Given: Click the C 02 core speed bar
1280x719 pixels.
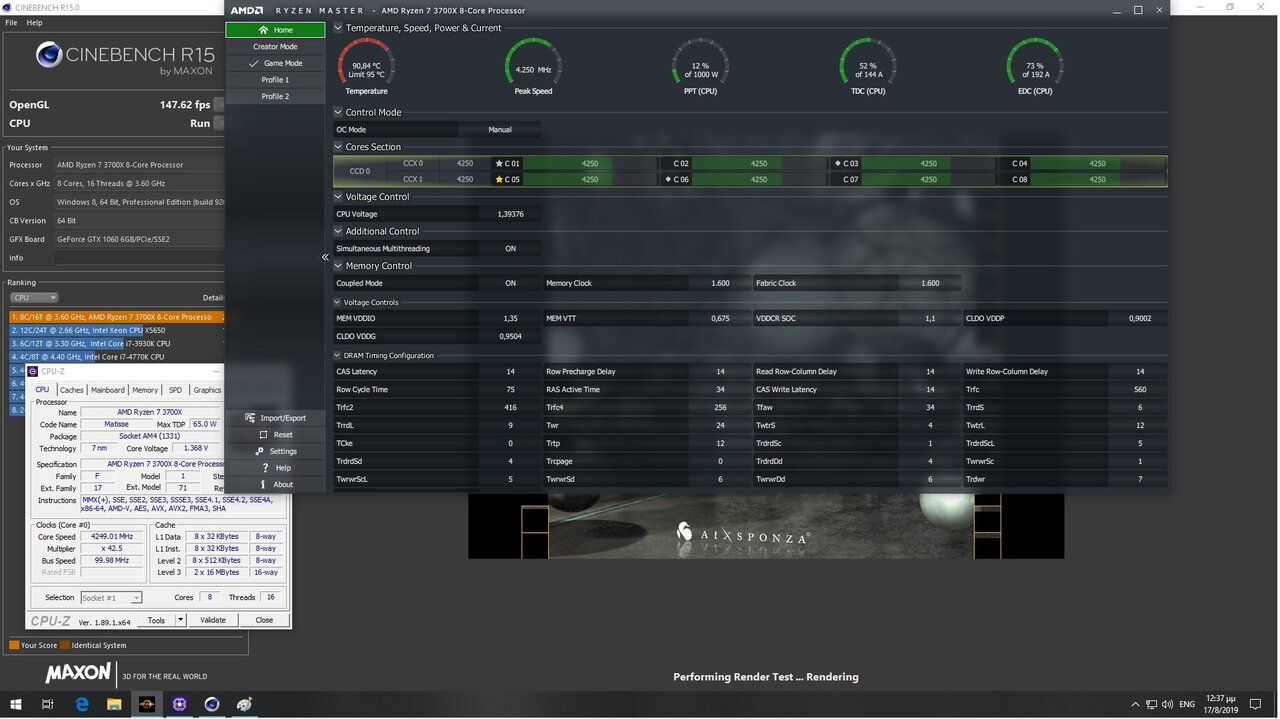Looking at the screenshot, I should tap(759, 163).
